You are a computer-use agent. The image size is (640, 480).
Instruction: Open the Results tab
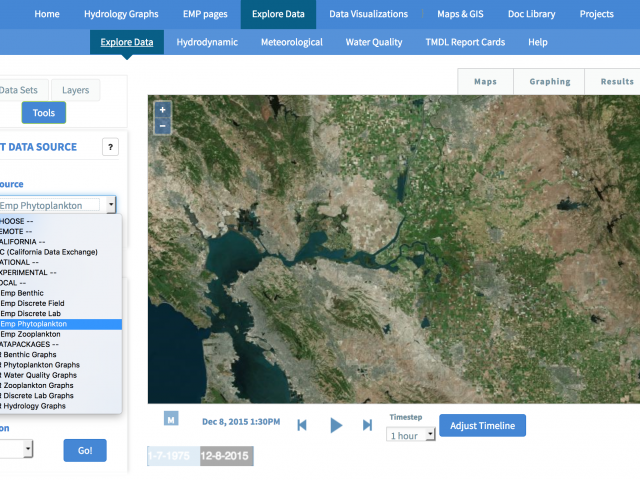point(614,82)
